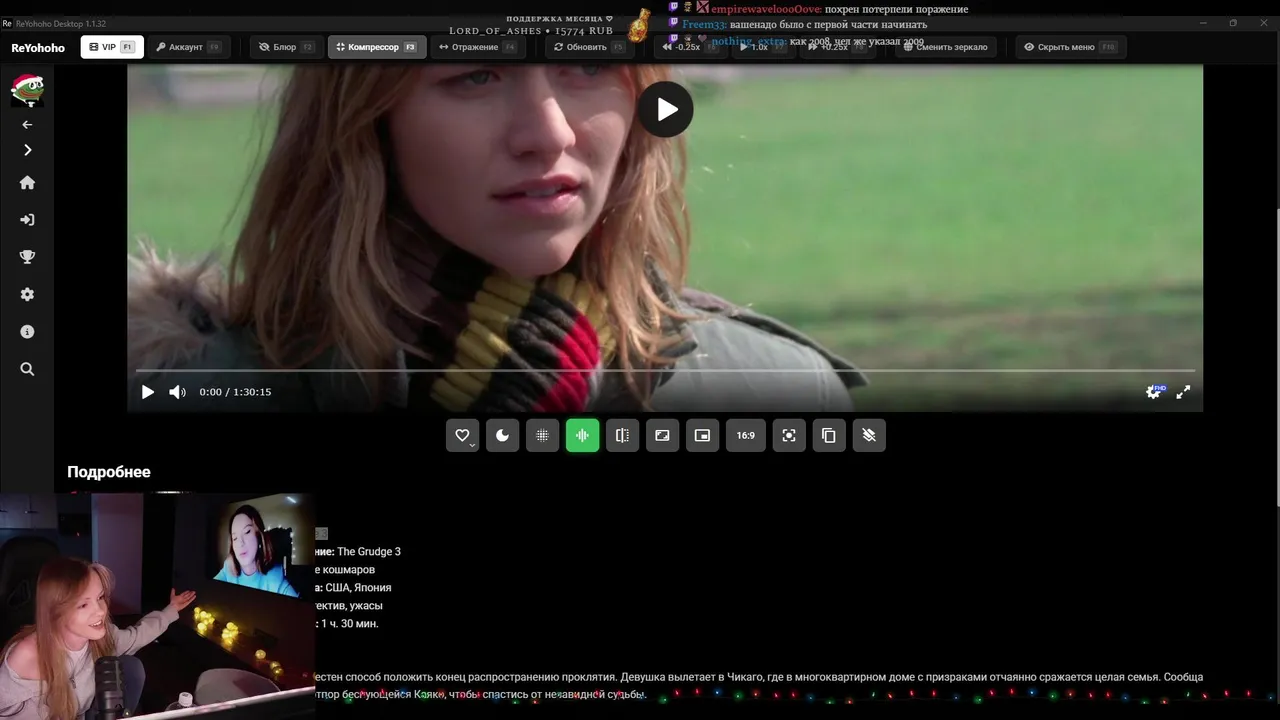
Task: Open the home page sidebar icon
Action: (x=27, y=183)
